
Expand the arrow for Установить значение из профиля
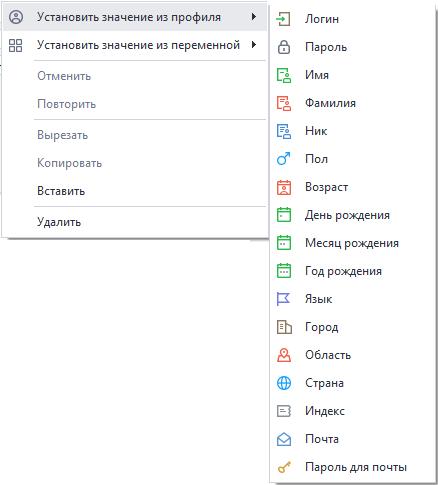254,16
